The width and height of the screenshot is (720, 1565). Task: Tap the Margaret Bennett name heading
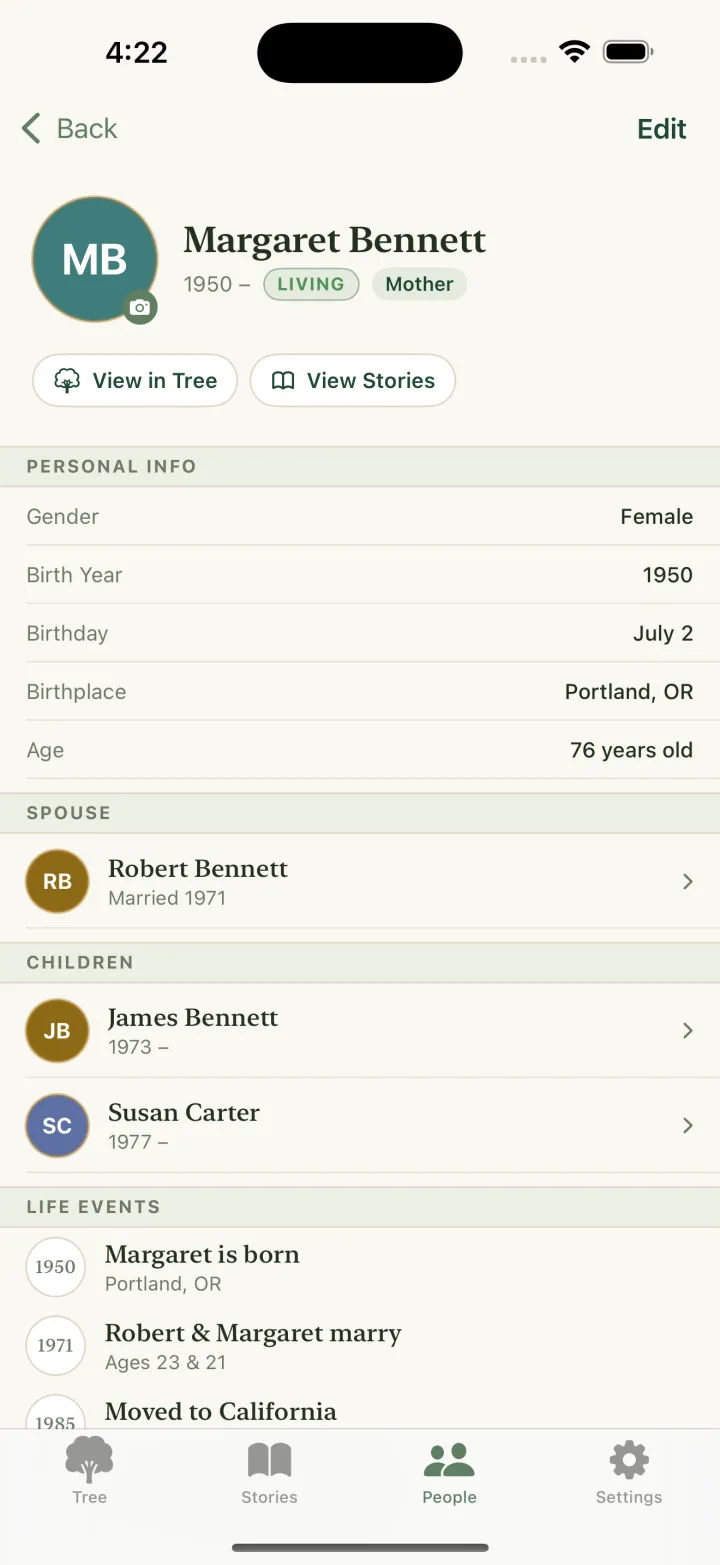pos(335,240)
